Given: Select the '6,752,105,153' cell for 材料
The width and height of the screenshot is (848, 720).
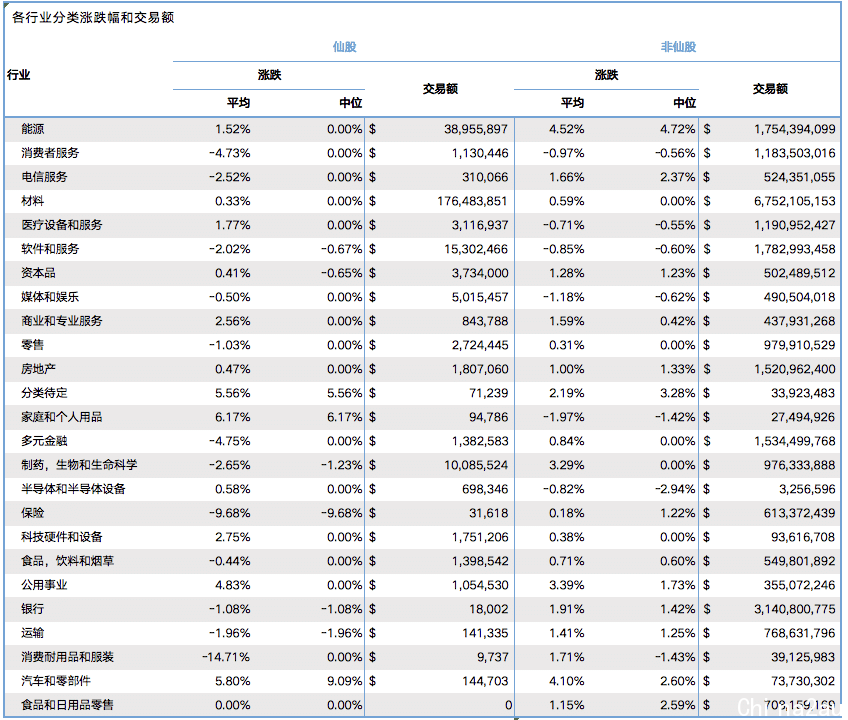Looking at the screenshot, I should 794,201.
